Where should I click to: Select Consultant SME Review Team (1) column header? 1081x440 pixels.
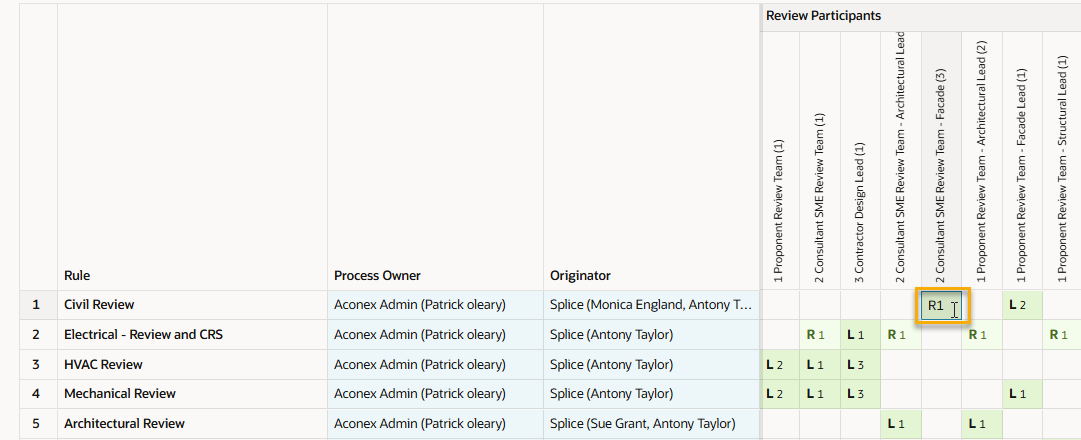pos(819,200)
